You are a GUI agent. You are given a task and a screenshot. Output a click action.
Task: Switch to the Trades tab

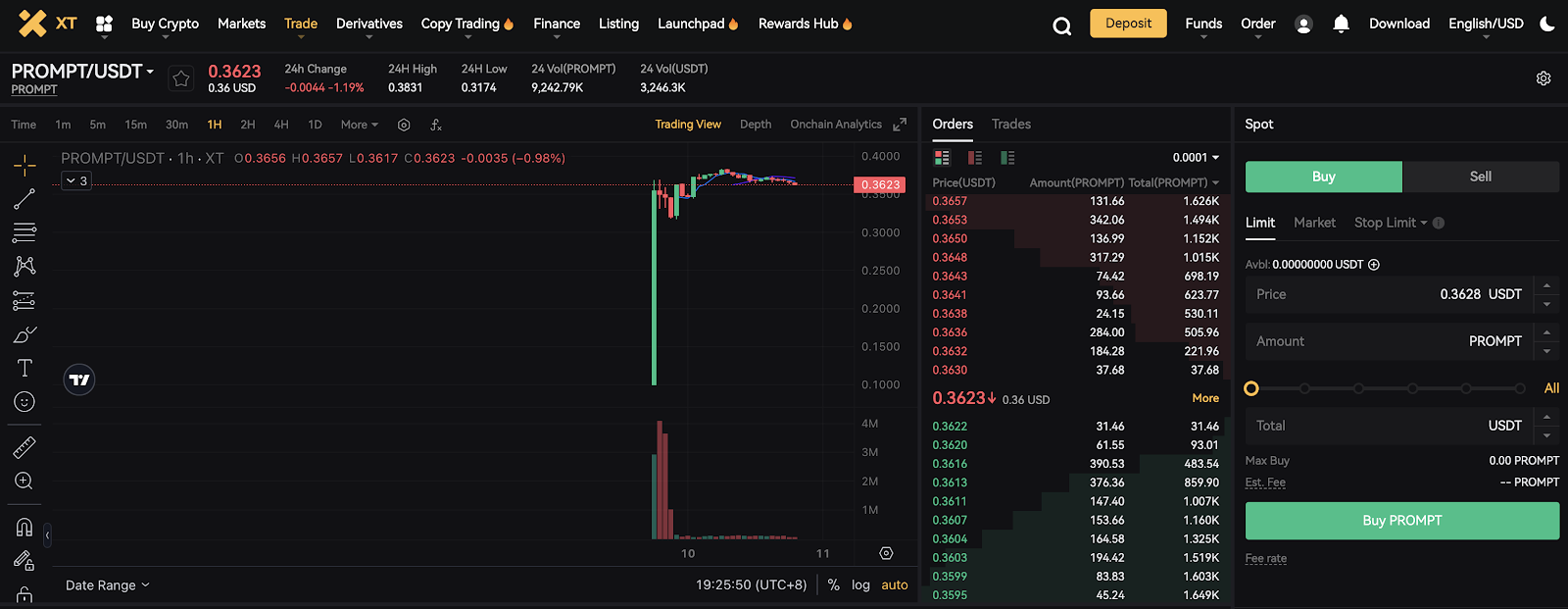coord(1010,125)
